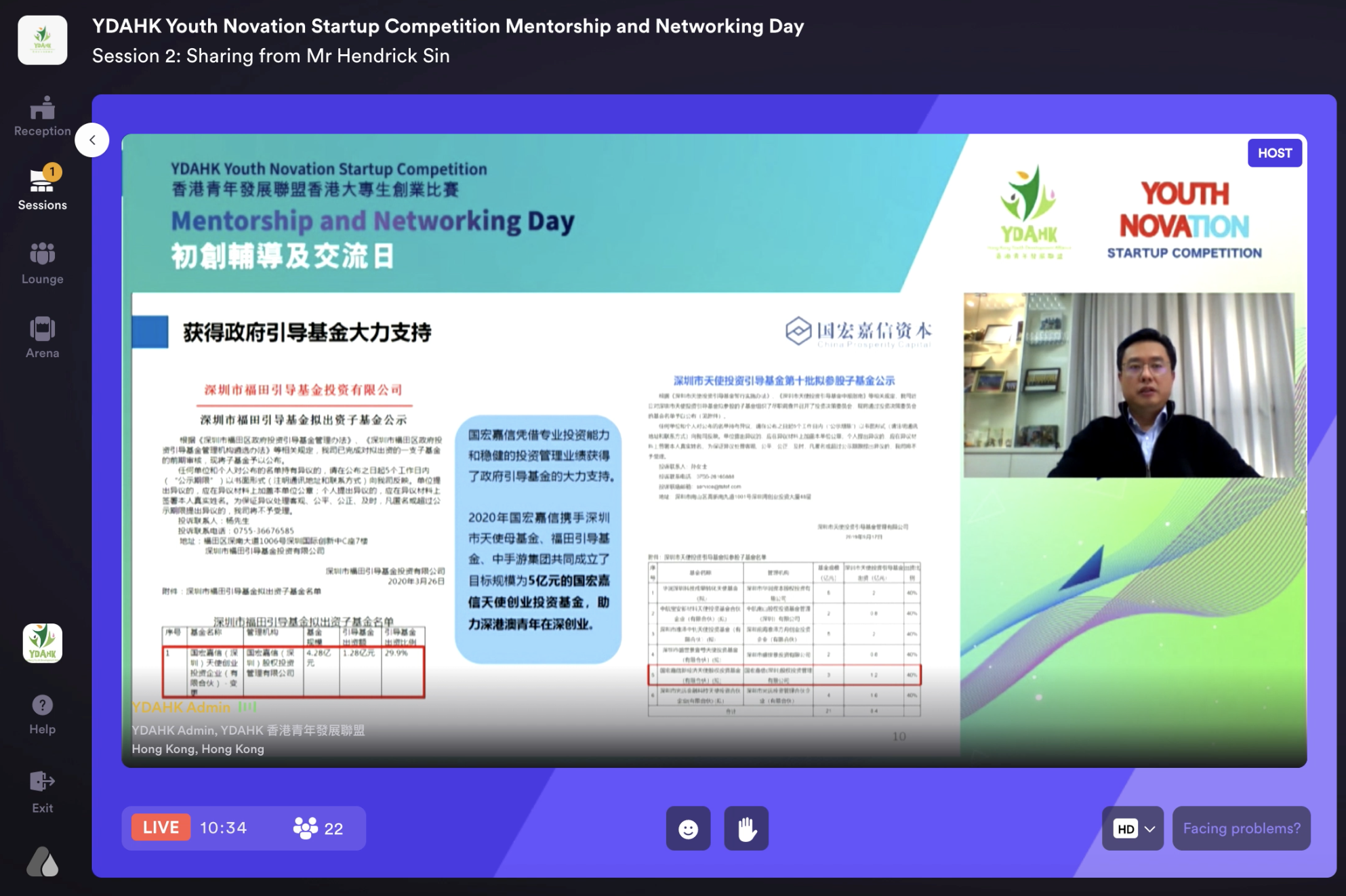Click the YDAHK Admin presenter name
Screen dimensions: 1346x896
coord(181,708)
